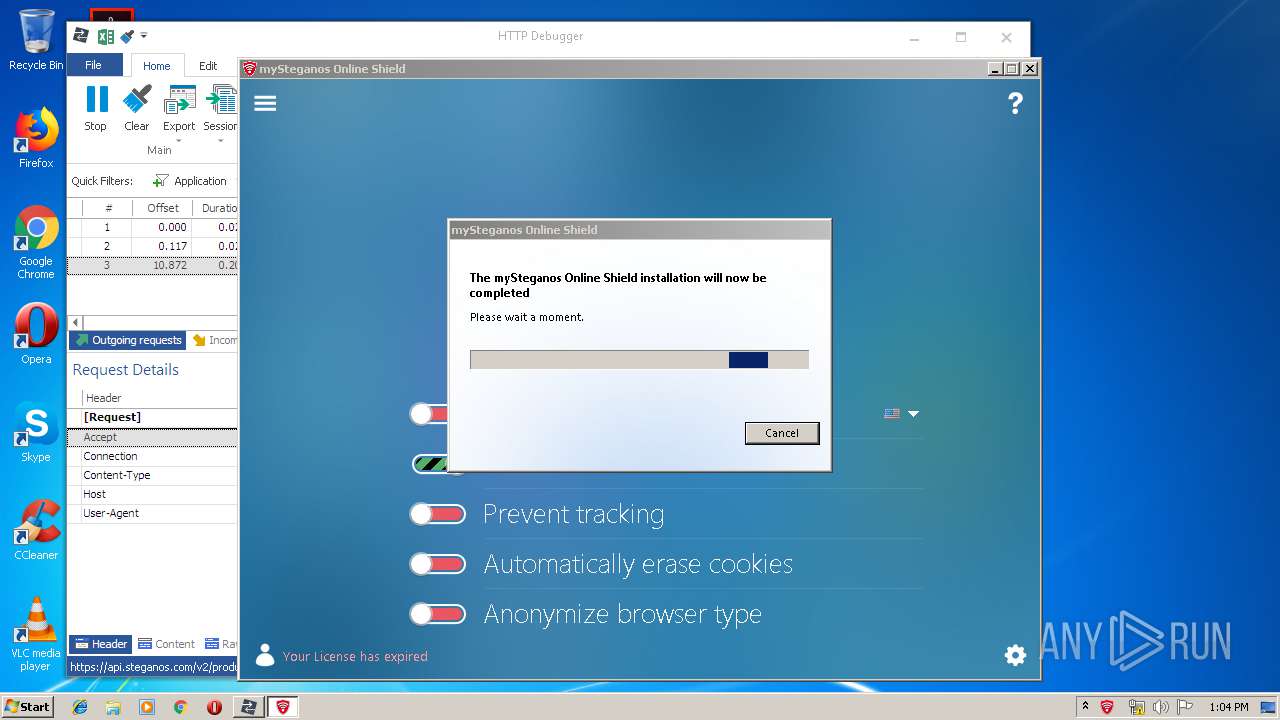Open Recycle Bin desktop icon

36,40
